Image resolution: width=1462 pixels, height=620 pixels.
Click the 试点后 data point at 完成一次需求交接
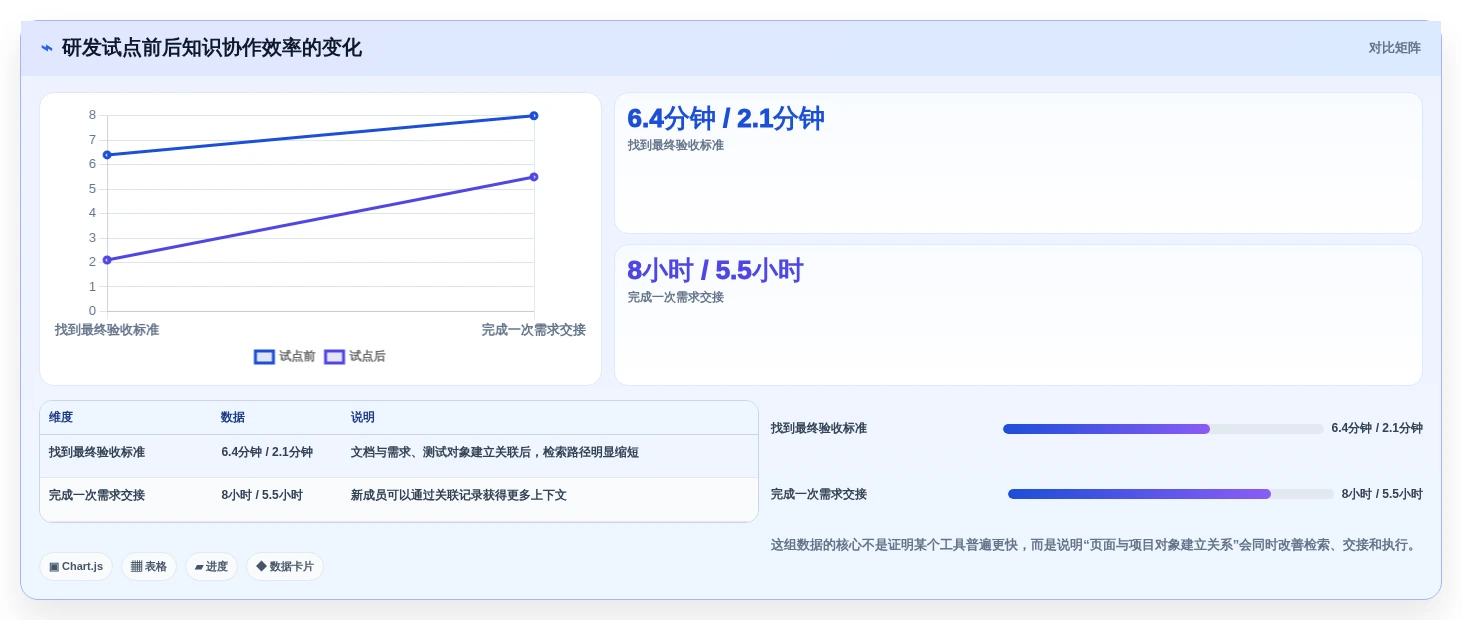(x=534, y=177)
